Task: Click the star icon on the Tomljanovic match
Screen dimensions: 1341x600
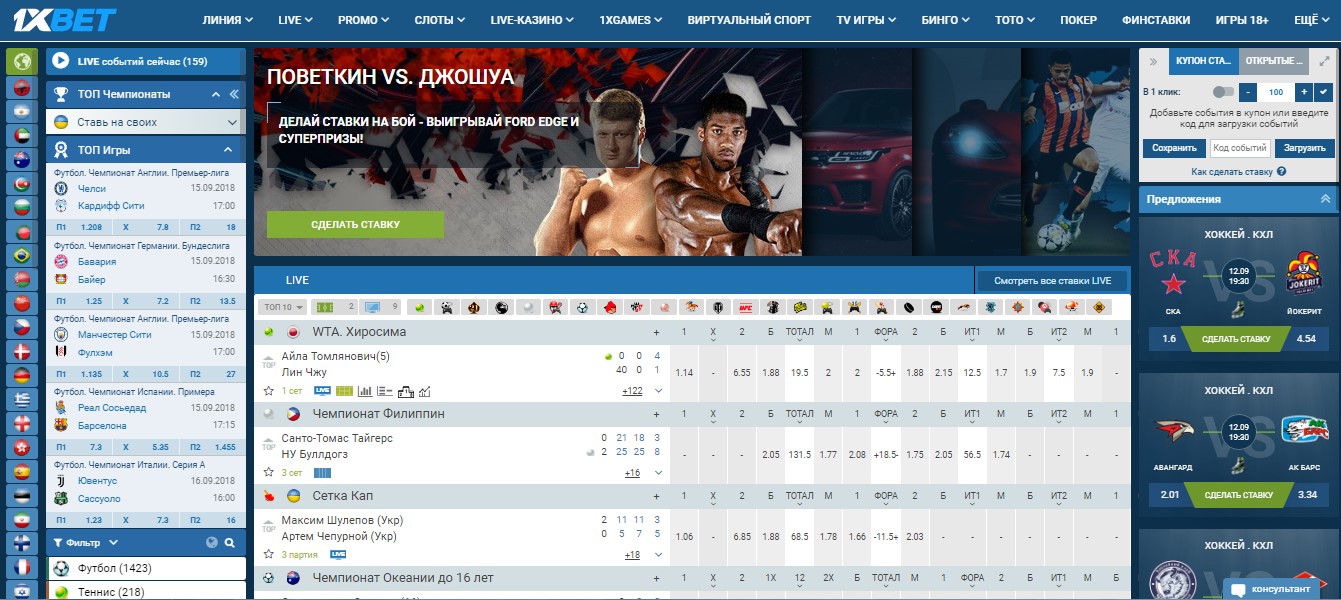Action: click(x=268, y=390)
